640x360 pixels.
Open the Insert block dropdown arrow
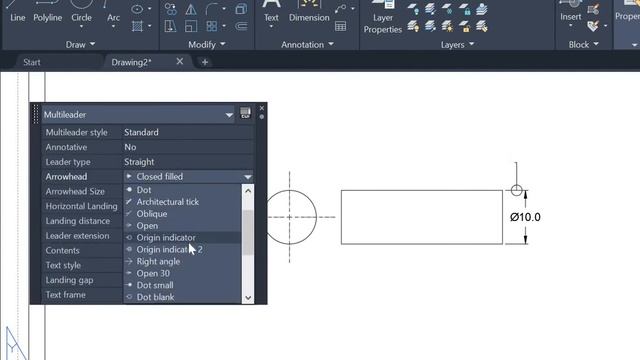click(571, 26)
